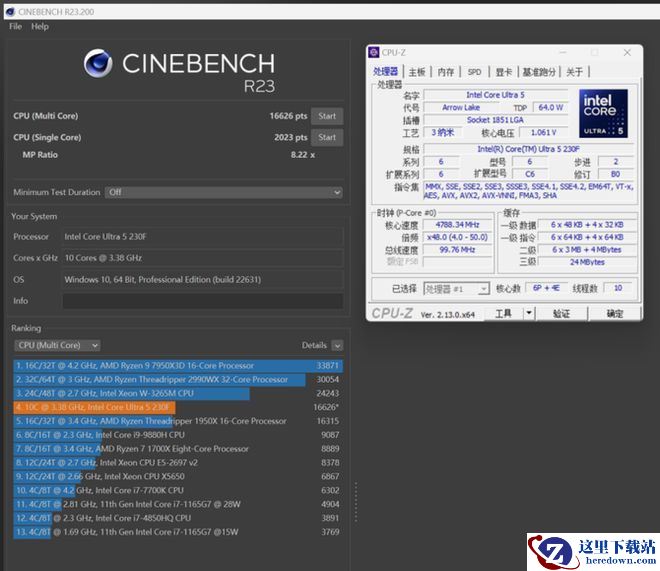Click the Info input field
This screenshot has width=660, height=571.
[203, 301]
